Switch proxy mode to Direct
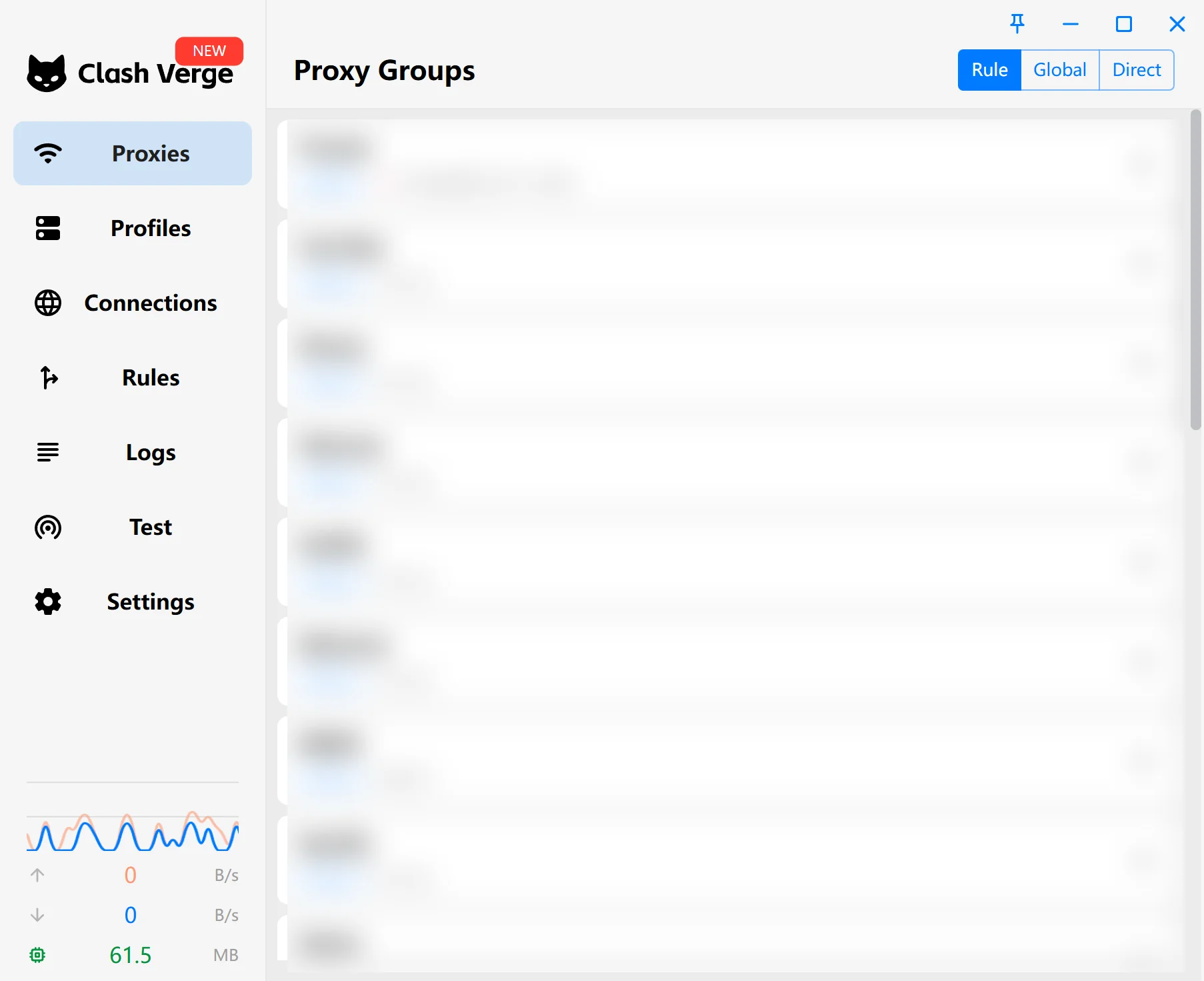The width and height of the screenshot is (1204, 981). [1137, 70]
